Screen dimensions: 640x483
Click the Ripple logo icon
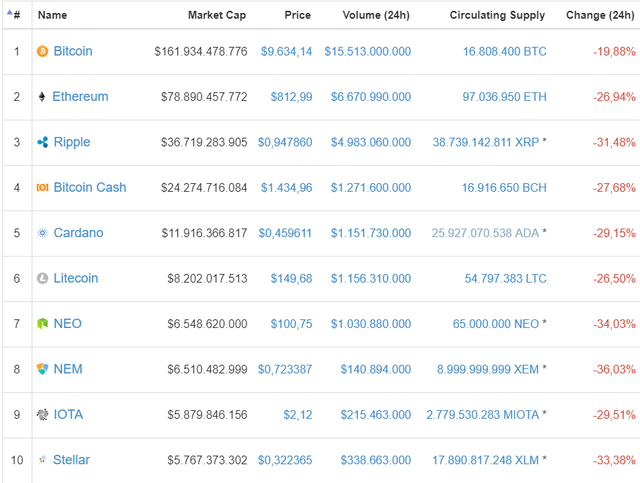(42, 142)
